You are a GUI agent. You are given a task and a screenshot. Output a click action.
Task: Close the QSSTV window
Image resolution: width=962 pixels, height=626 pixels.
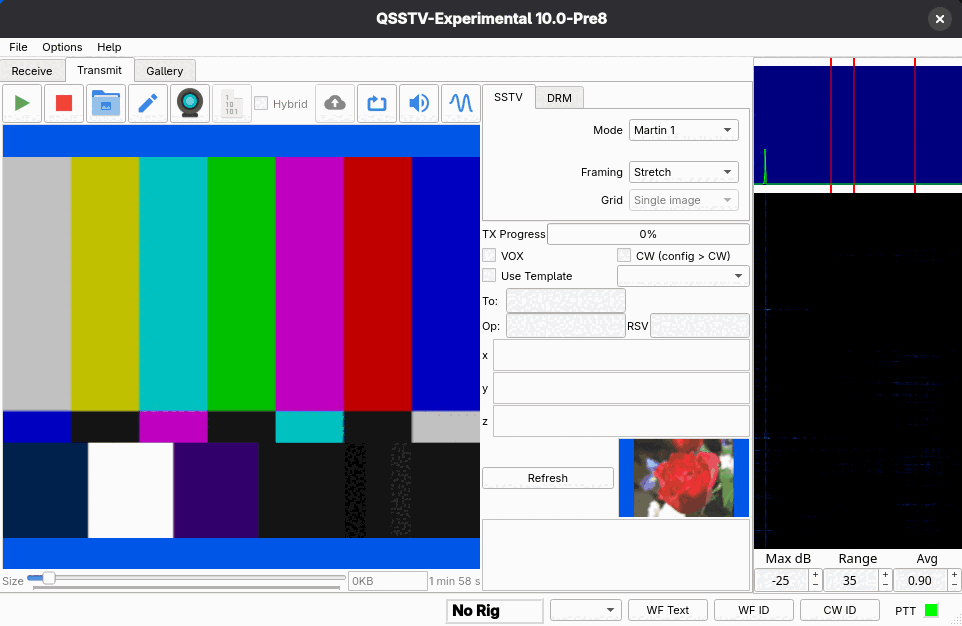[939, 19]
